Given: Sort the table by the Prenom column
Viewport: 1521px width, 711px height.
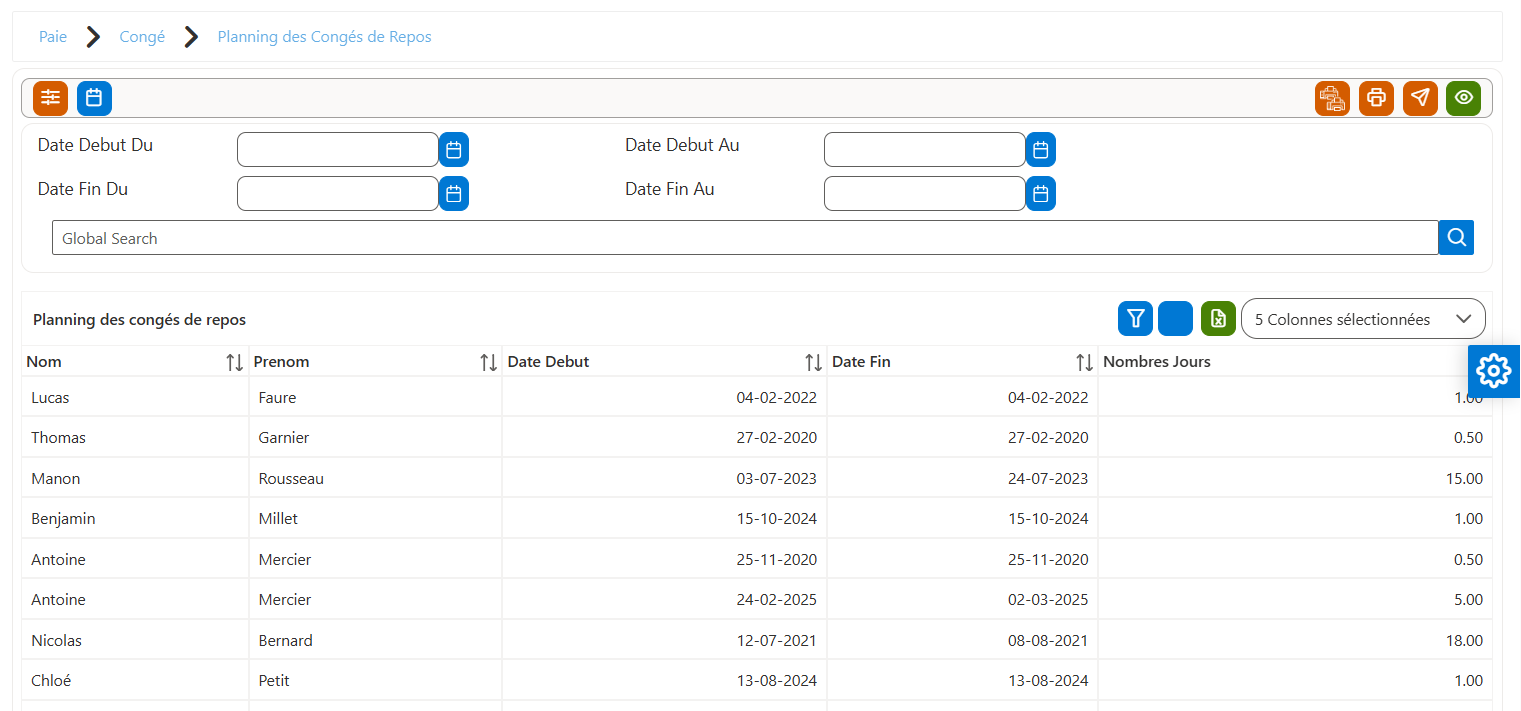Looking at the screenshot, I should coord(489,362).
